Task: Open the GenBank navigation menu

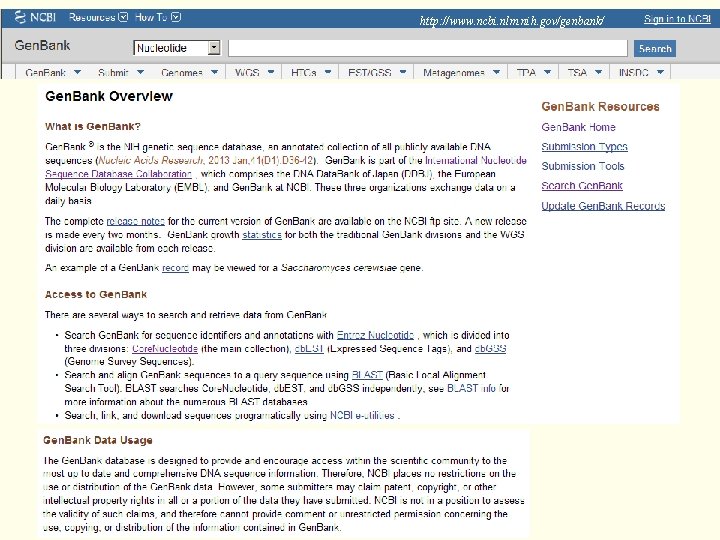Action: [x=53, y=73]
